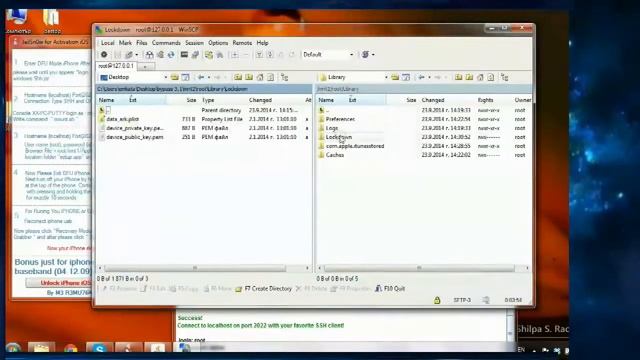Open Preferences via the gear toolbar icon
The image size is (640, 360).
click(x=104, y=54)
